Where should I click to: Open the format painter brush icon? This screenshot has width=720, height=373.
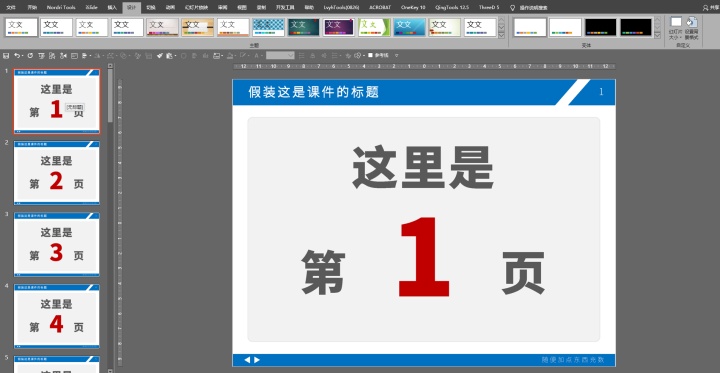tap(160, 56)
